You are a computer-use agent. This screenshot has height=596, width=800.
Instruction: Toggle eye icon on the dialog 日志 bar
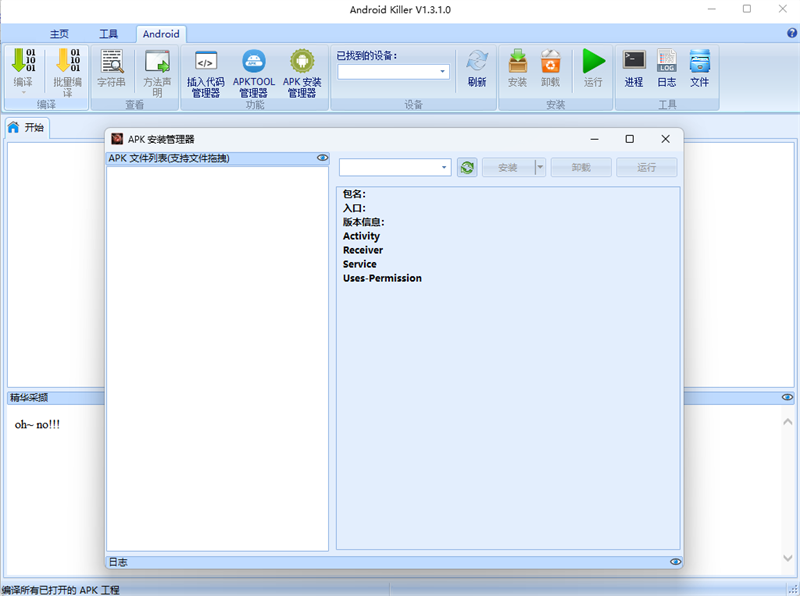pos(676,562)
